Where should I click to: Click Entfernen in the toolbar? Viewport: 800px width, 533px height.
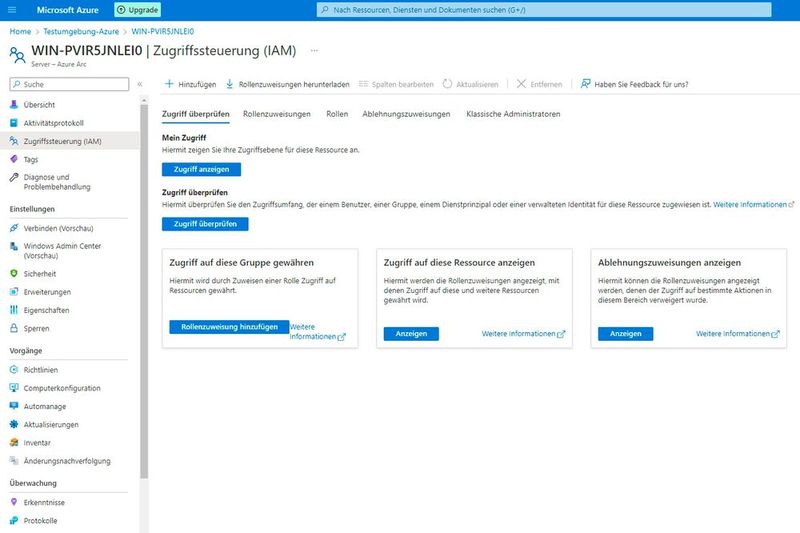(x=539, y=84)
